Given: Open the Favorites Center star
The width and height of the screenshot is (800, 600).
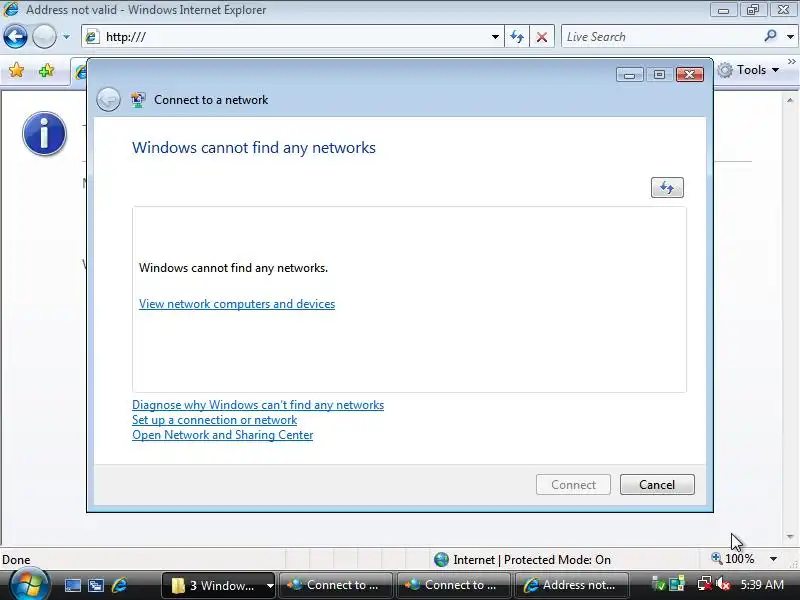Looking at the screenshot, I should point(16,70).
